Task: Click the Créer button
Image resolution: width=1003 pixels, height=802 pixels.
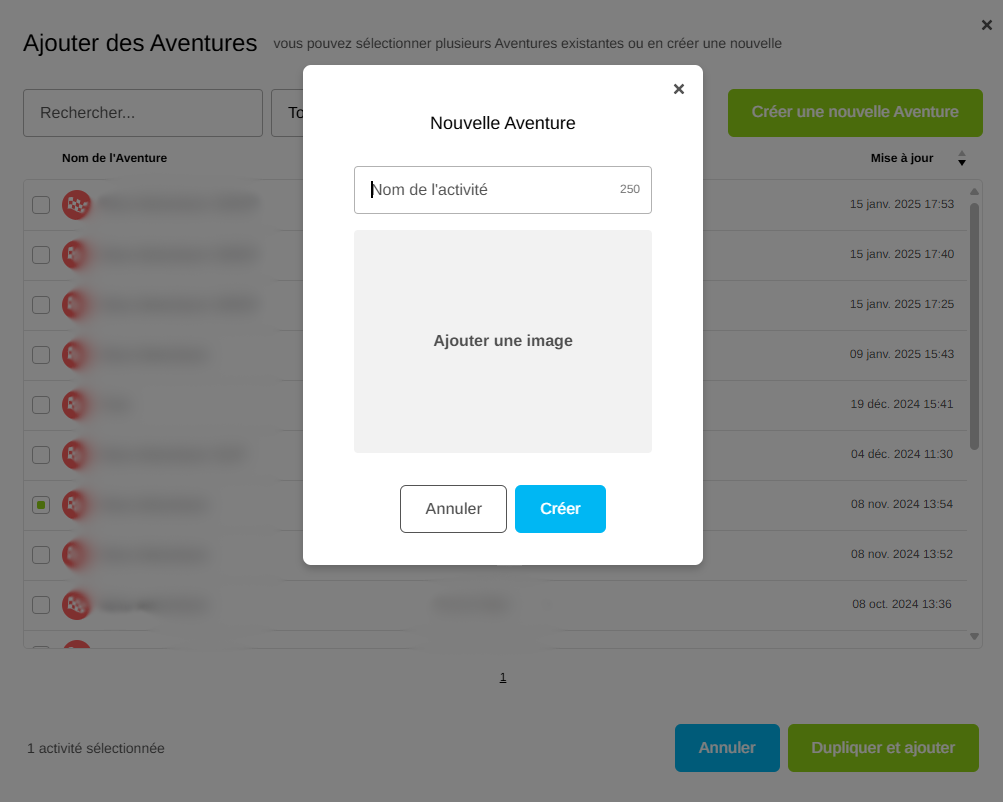Action: coord(560,509)
